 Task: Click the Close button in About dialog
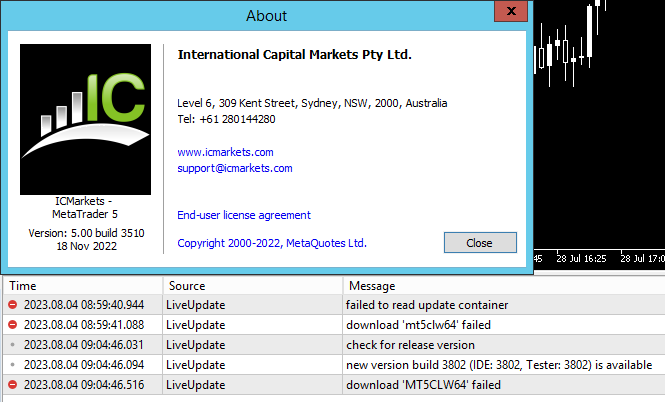click(480, 243)
